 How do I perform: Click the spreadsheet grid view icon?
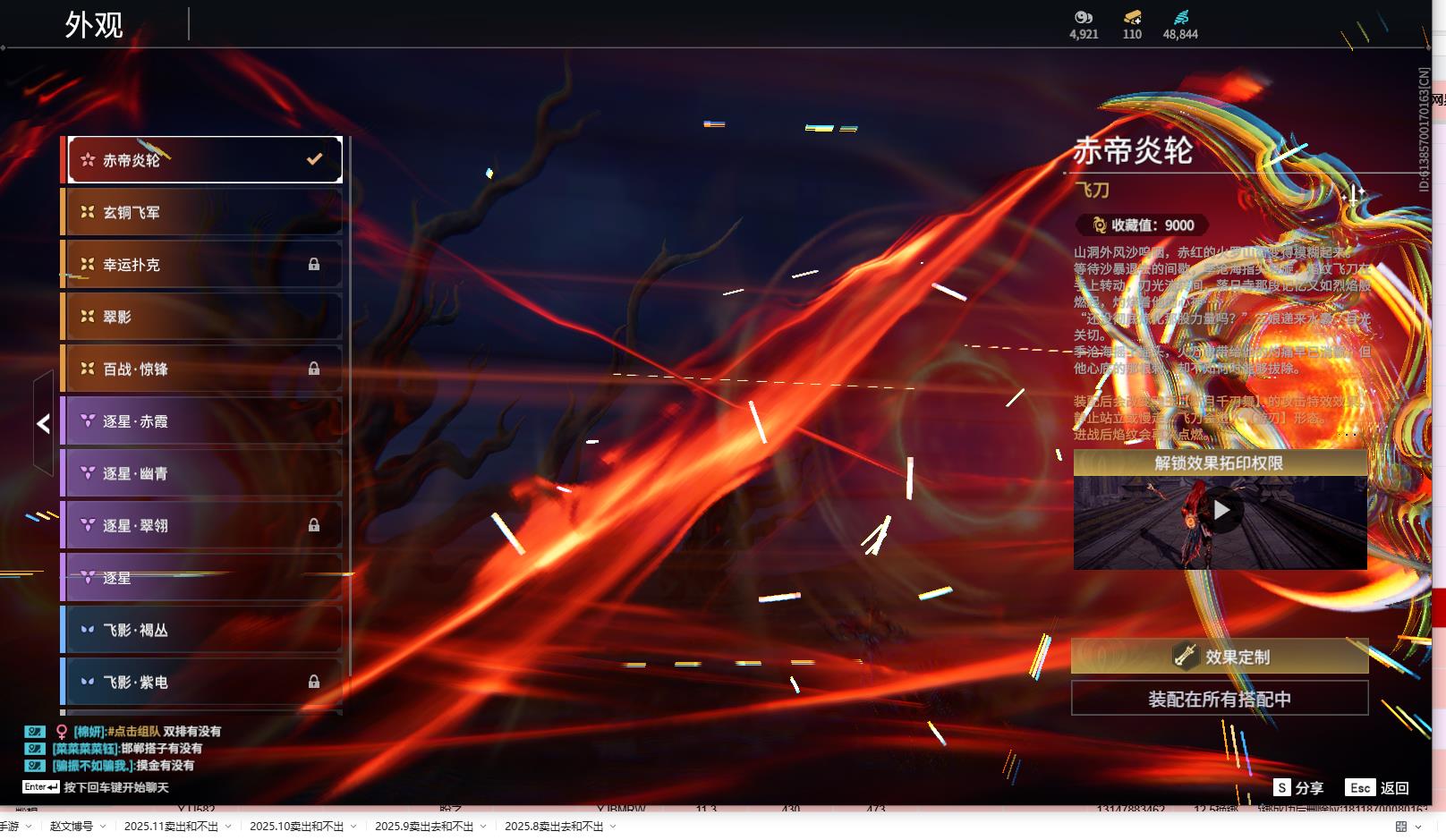click(x=1401, y=827)
